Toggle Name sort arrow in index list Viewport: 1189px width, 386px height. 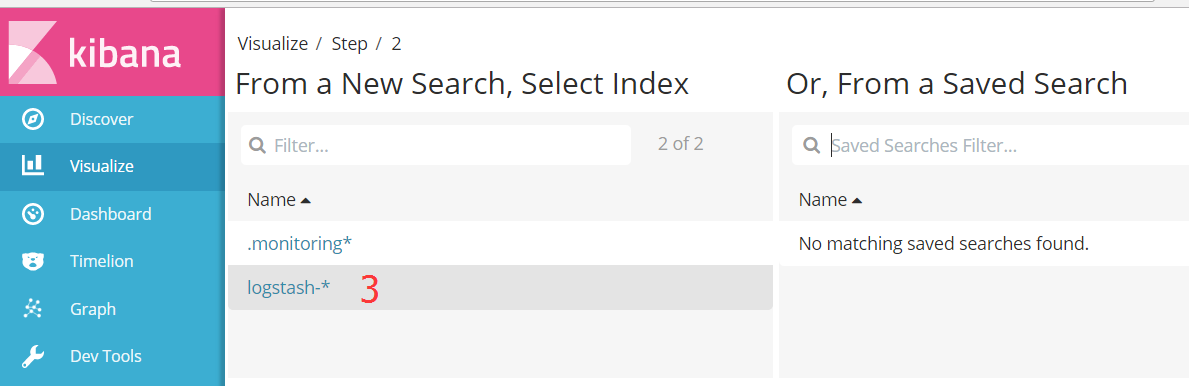[306, 200]
